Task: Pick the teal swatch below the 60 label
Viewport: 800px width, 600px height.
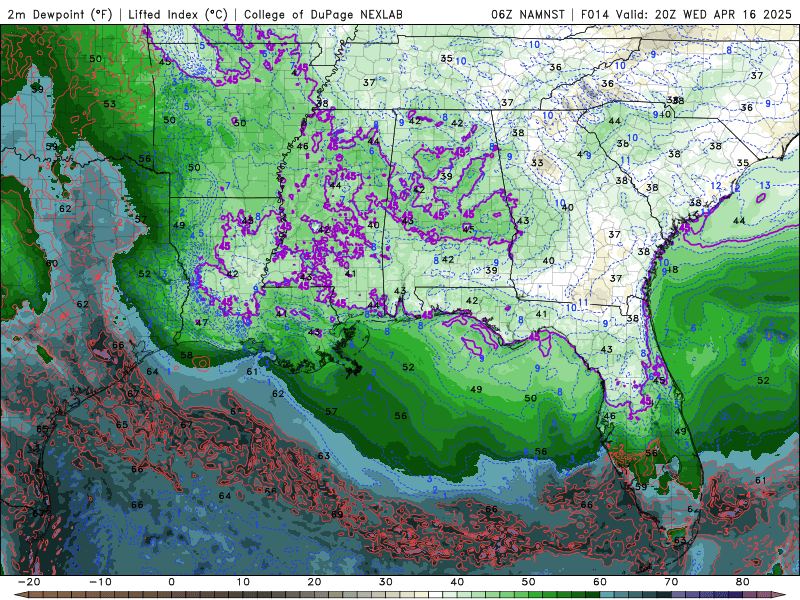Action: 607,595
